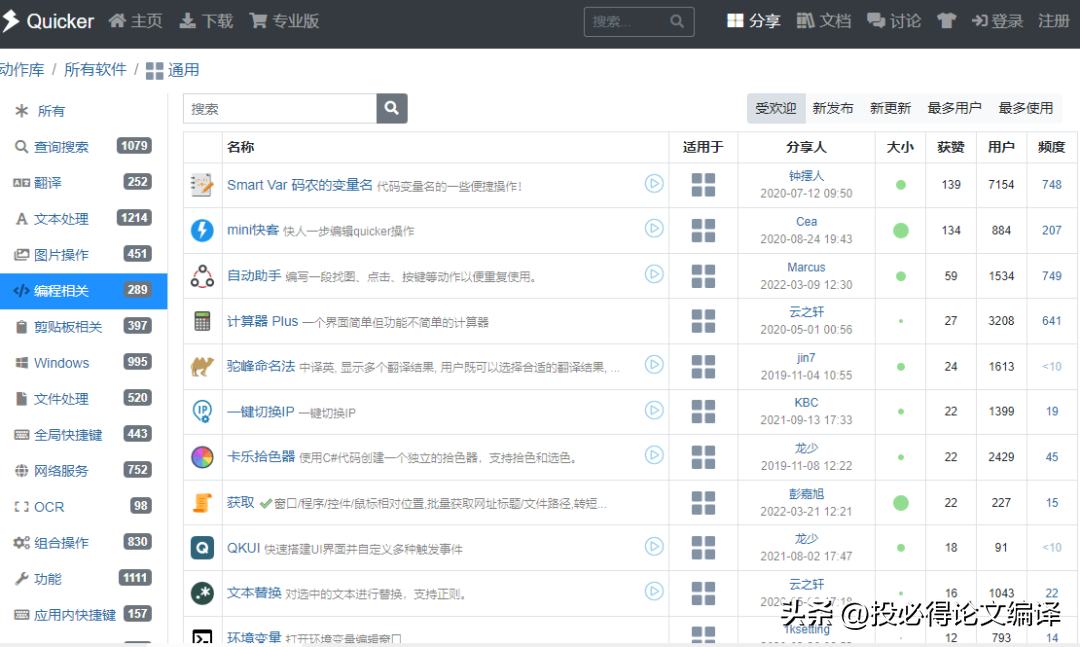The image size is (1080, 647).
Task: Open the 分享 share menu
Action: (754, 21)
